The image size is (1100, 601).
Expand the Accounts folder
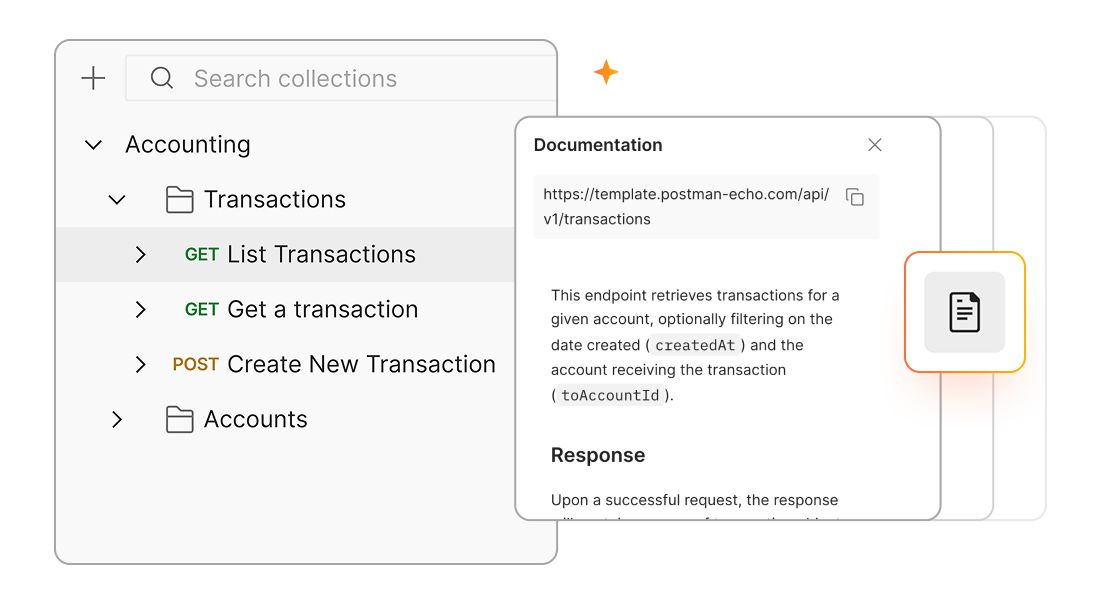(117, 419)
